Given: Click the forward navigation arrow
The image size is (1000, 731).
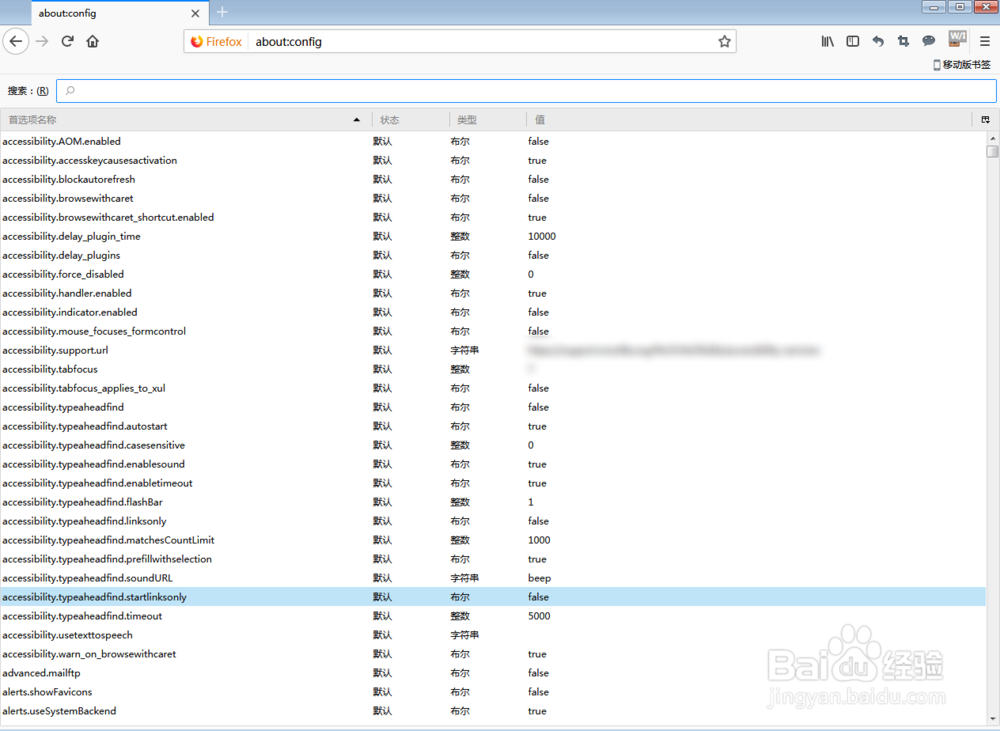Looking at the screenshot, I should (x=42, y=41).
